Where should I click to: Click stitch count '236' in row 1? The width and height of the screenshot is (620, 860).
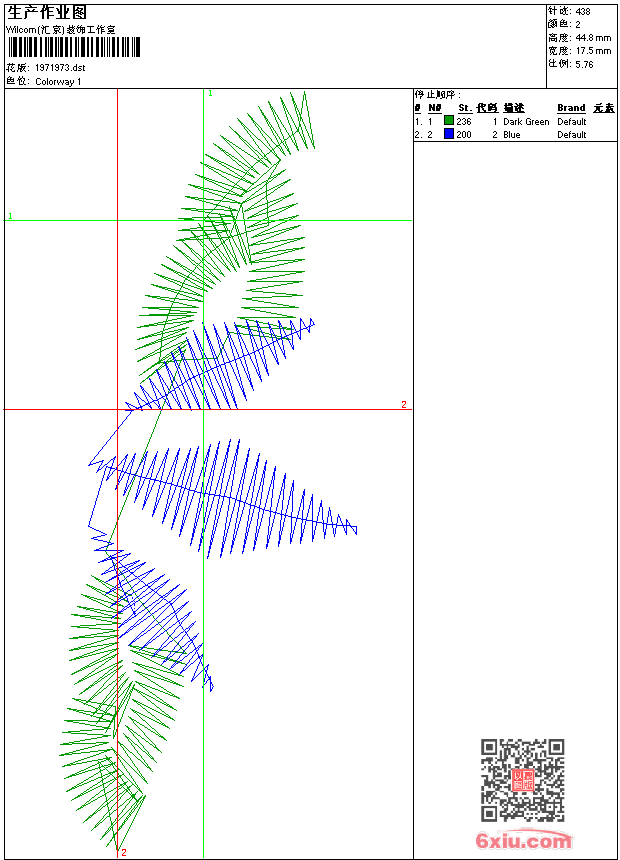[464, 122]
